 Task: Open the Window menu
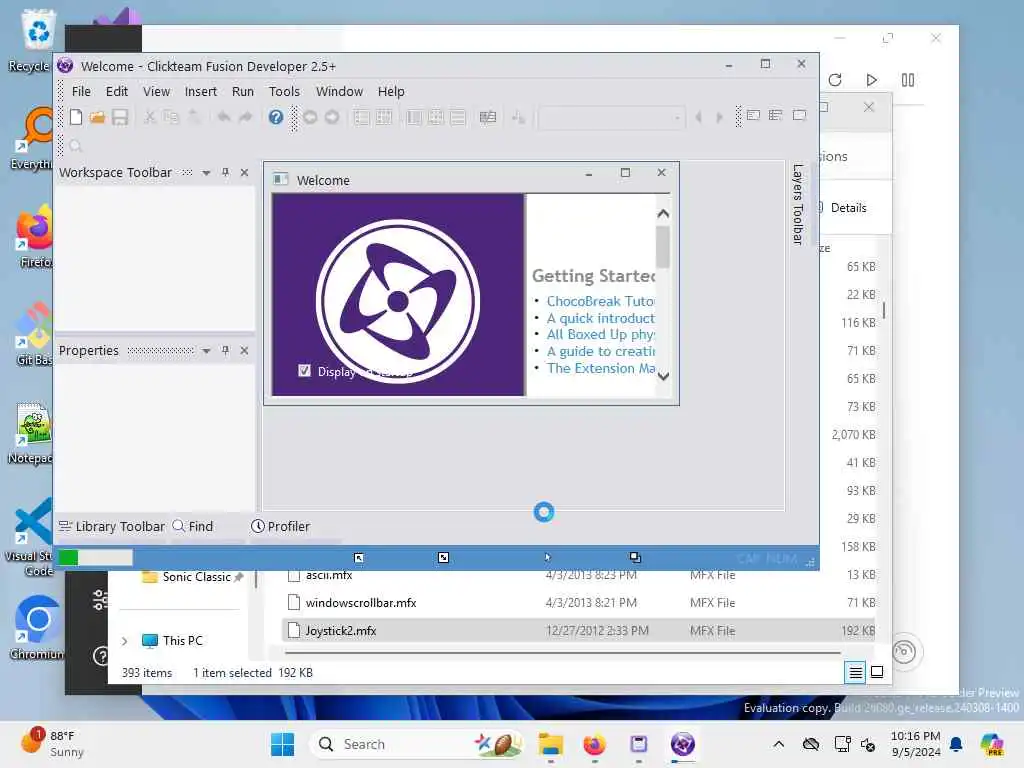339,91
